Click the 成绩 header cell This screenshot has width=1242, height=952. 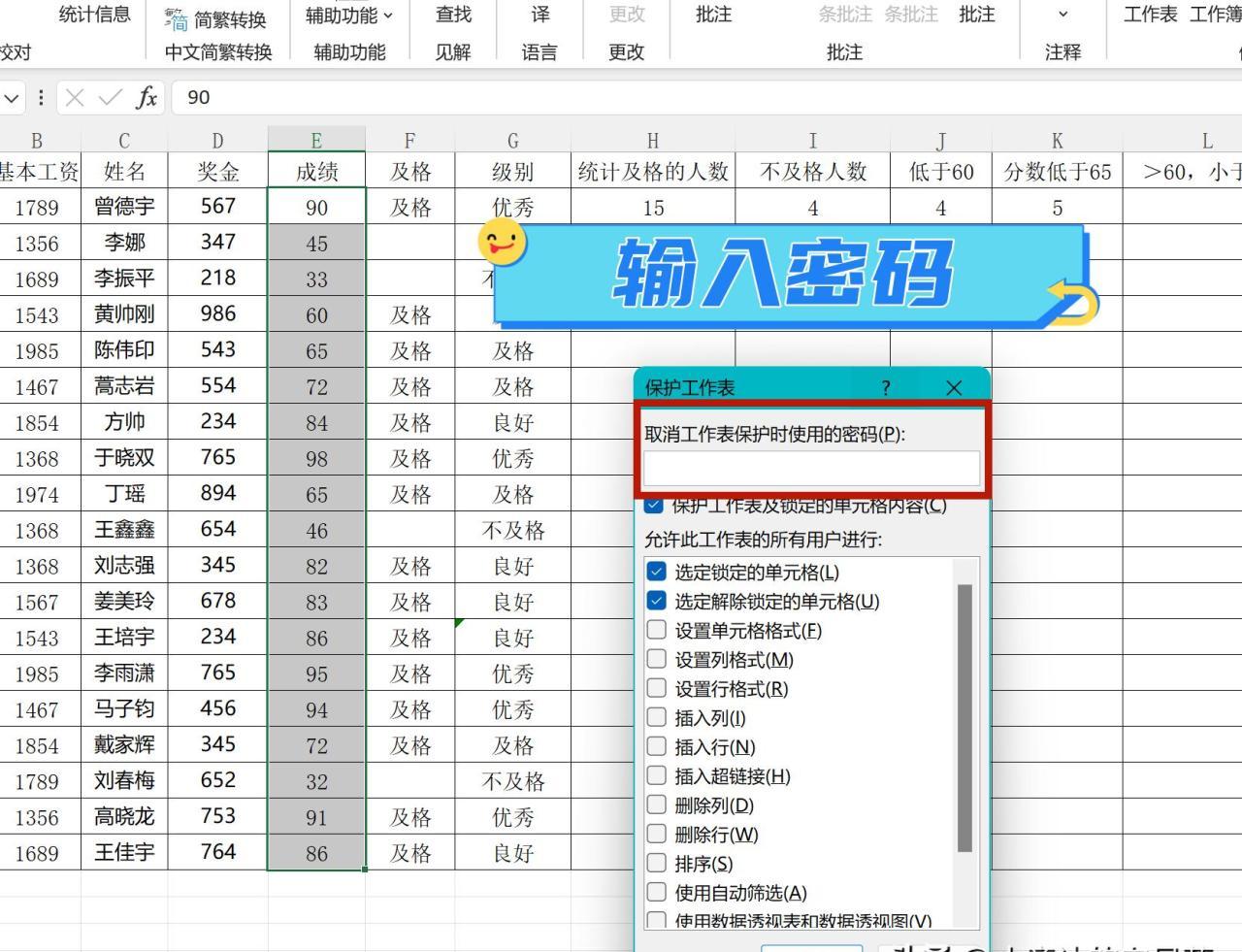(x=316, y=172)
